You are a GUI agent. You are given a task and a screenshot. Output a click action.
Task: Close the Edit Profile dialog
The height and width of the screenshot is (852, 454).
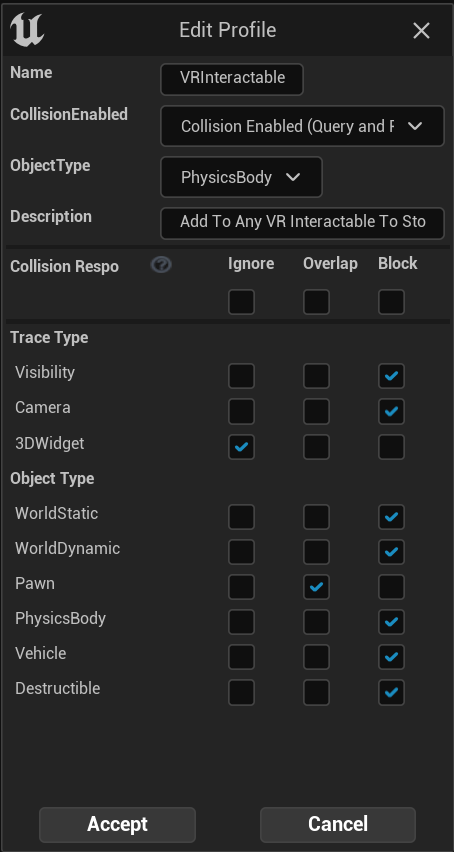pos(421,30)
